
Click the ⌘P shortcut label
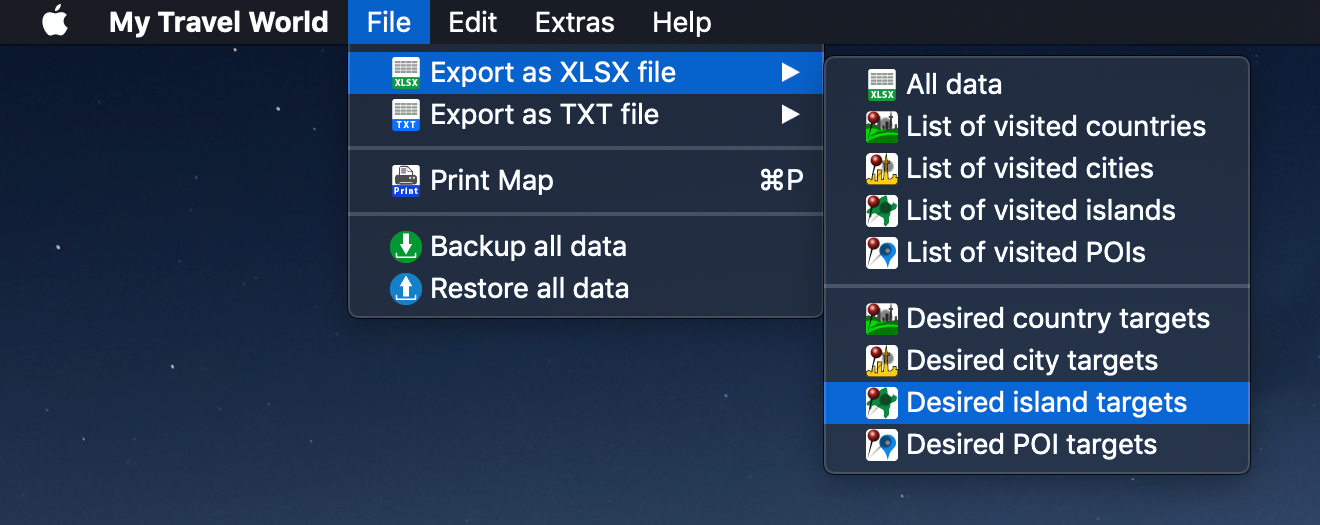(x=782, y=181)
